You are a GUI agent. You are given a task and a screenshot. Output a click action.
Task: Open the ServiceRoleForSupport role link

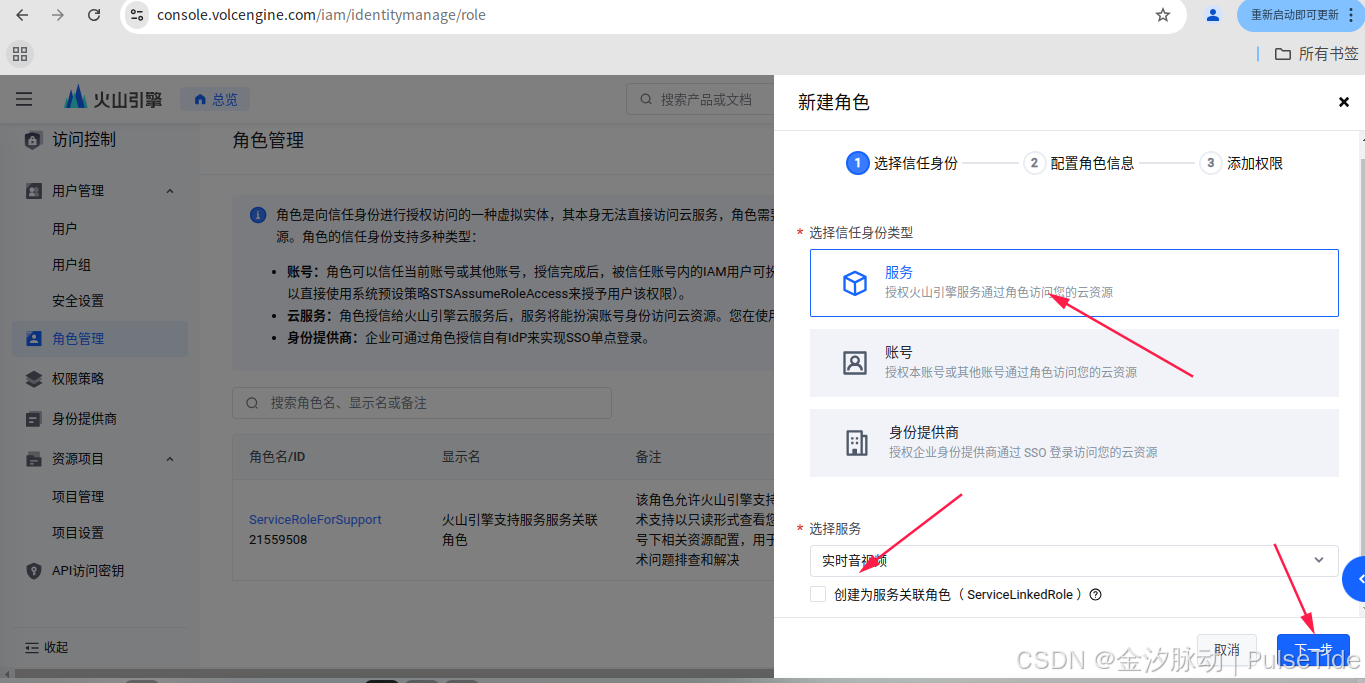point(315,520)
